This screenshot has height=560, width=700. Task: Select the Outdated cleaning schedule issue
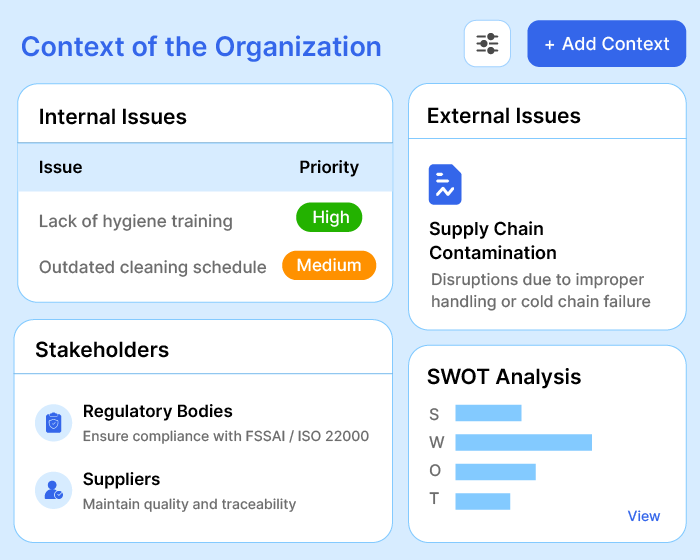pyautogui.click(x=152, y=267)
